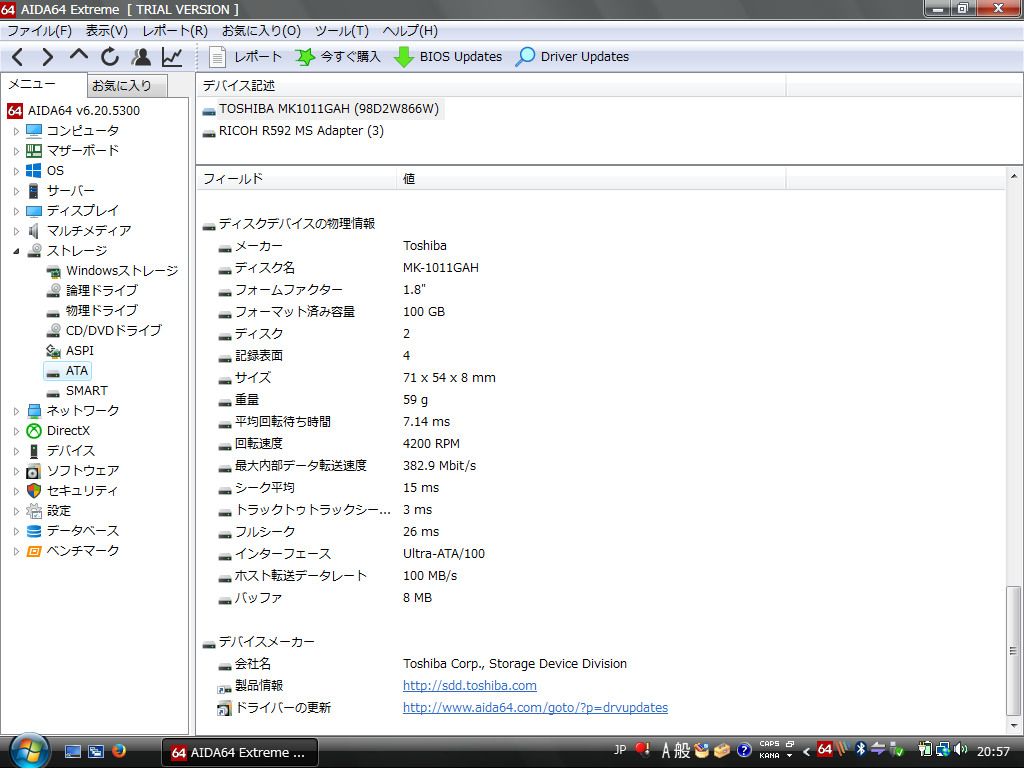Click the 設定 gear icon

[34, 511]
